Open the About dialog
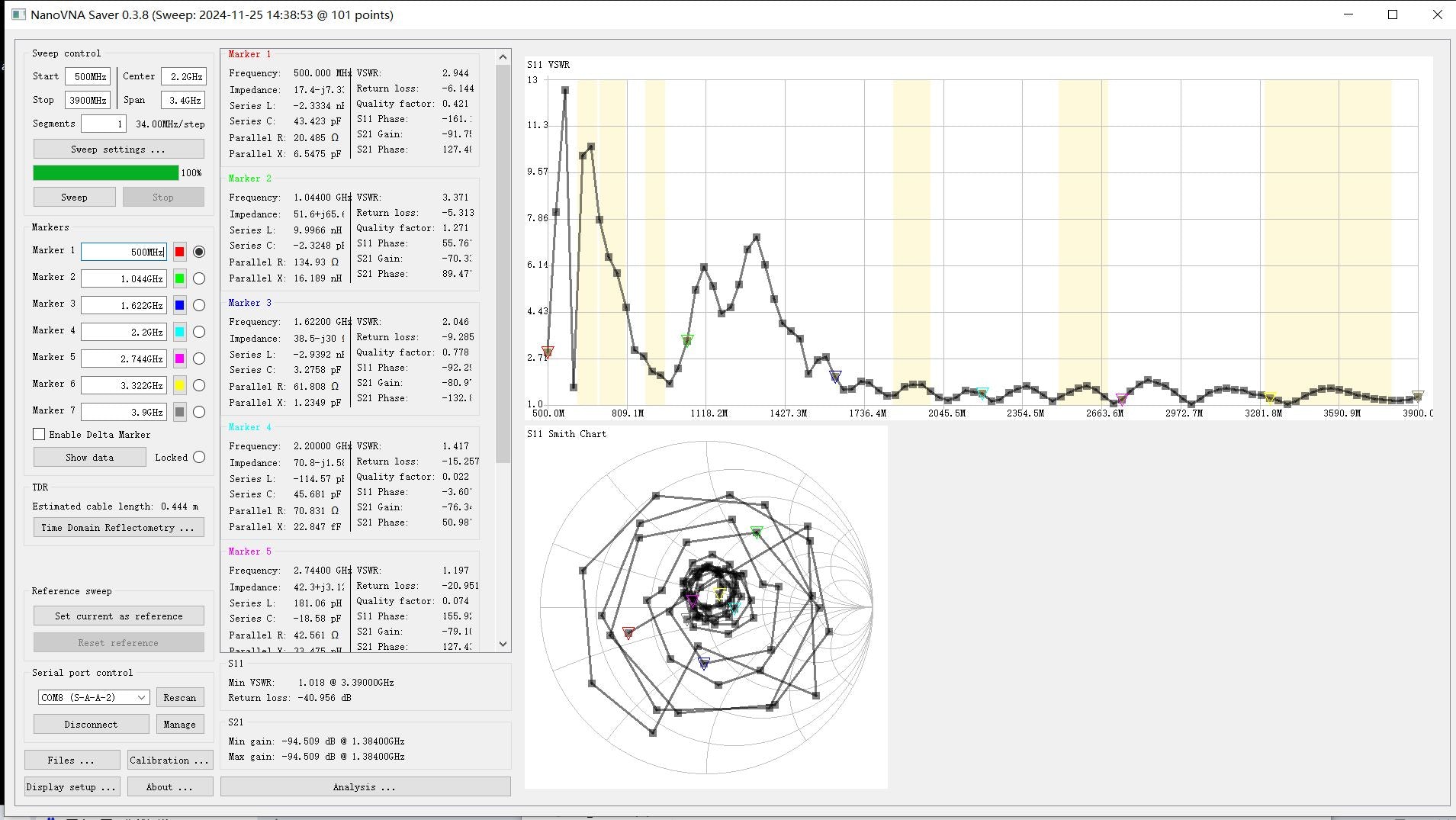1456x820 pixels. pos(169,786)
